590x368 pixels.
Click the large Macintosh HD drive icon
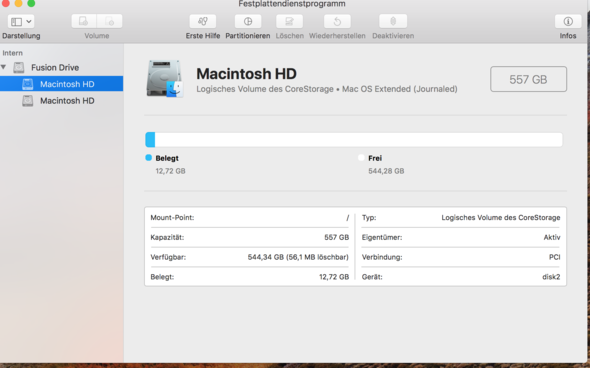[x=164, y=79]
